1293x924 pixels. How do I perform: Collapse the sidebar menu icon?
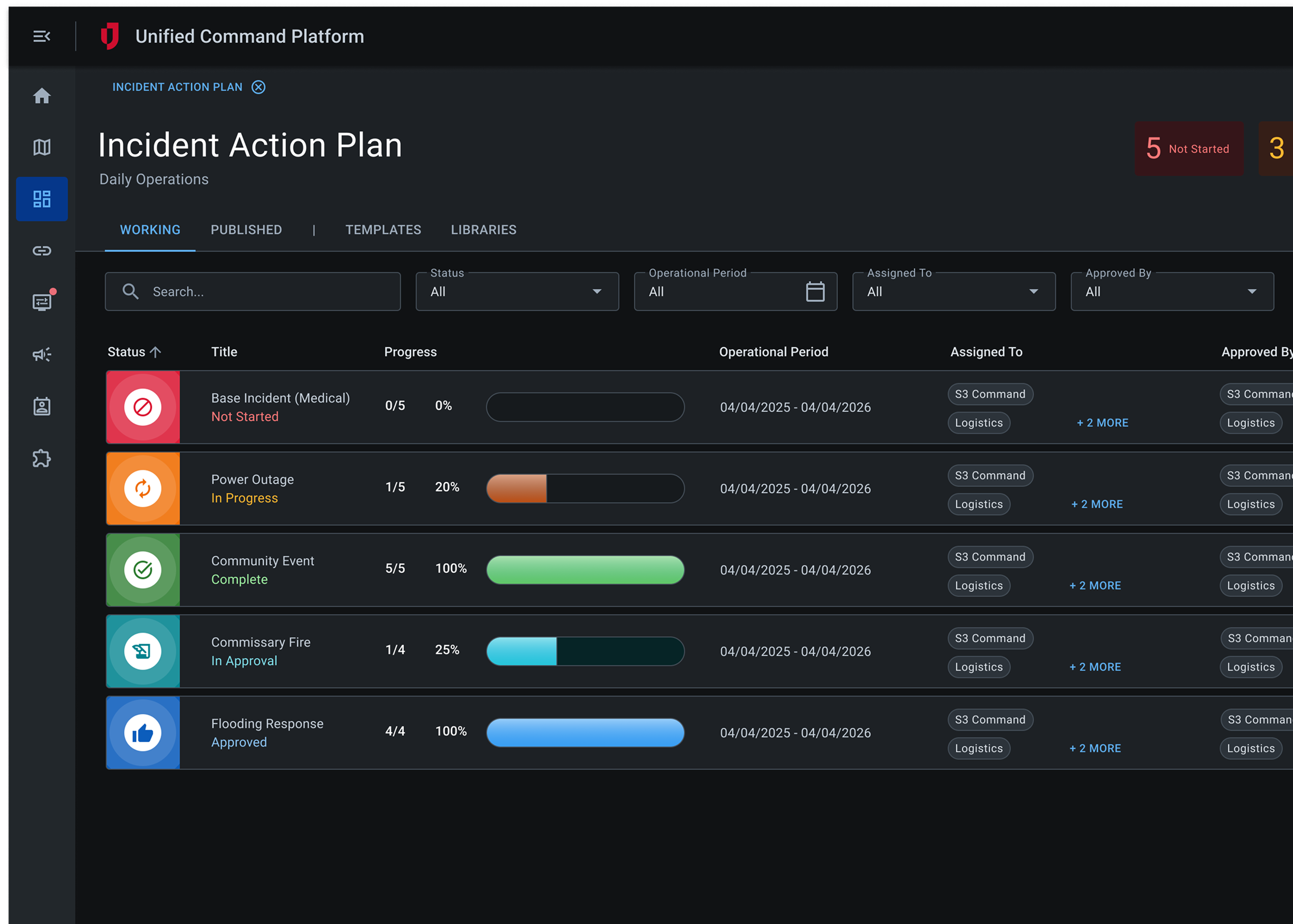42,37
